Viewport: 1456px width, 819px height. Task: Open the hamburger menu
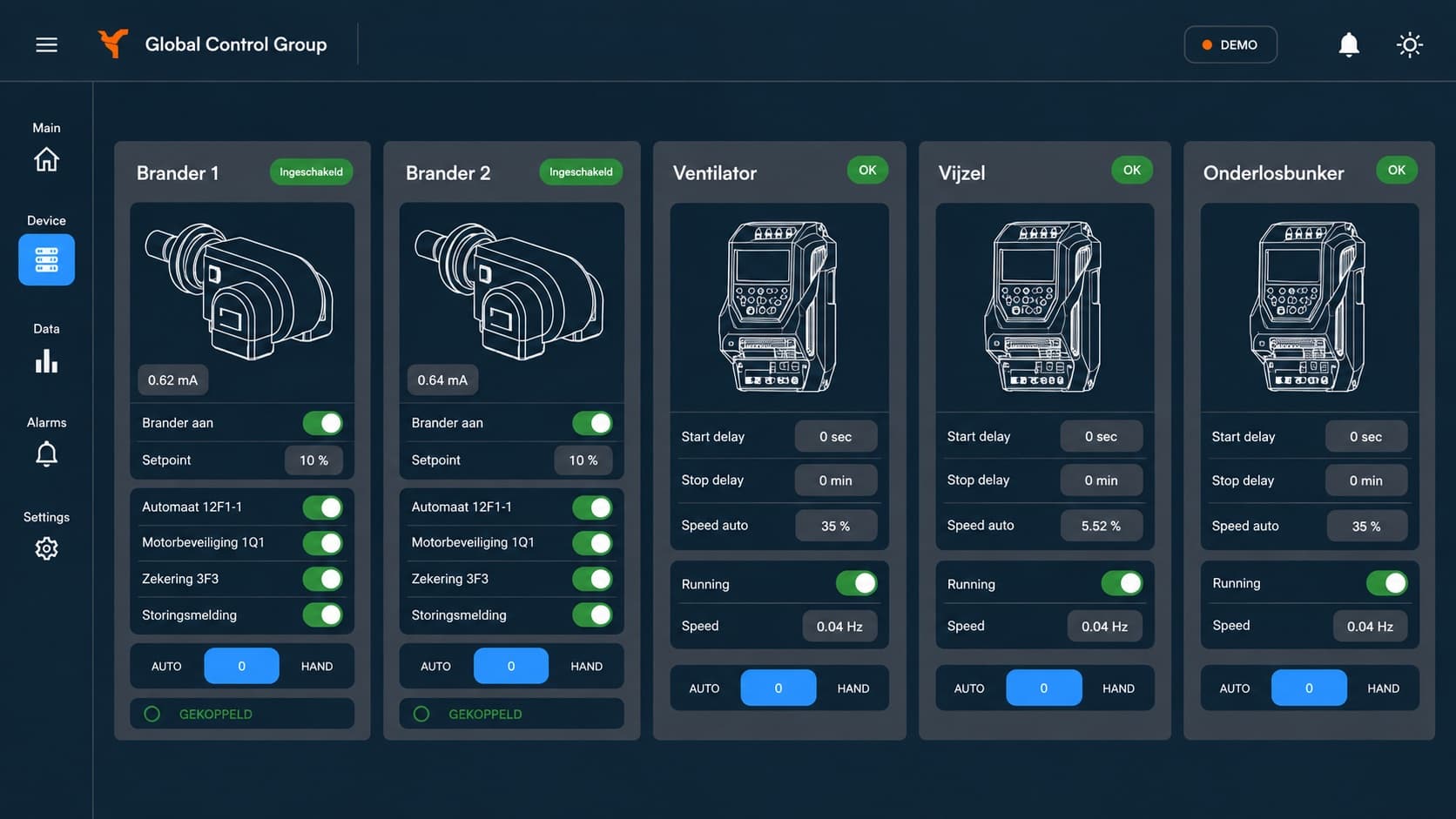[x=46, y=44]
